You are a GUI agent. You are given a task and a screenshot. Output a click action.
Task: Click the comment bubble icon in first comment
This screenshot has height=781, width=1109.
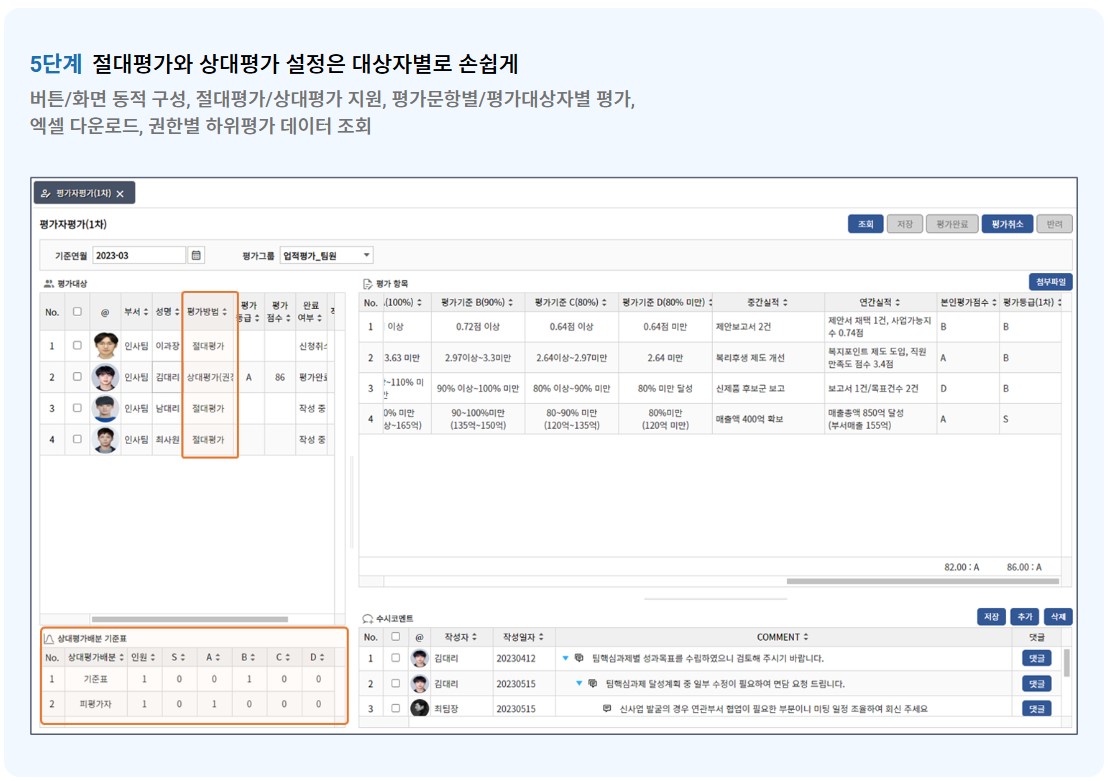pyautogui.click(x=579, y=658)
